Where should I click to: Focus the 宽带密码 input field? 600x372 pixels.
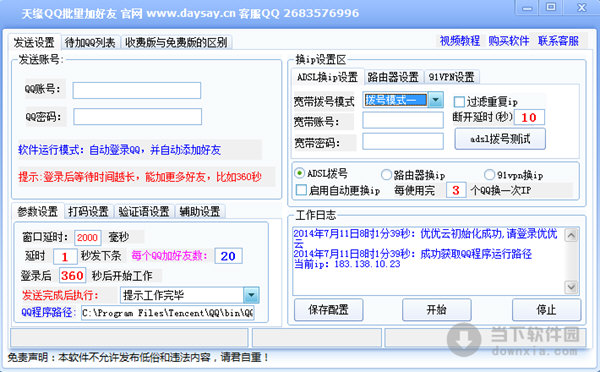(403, 141)
